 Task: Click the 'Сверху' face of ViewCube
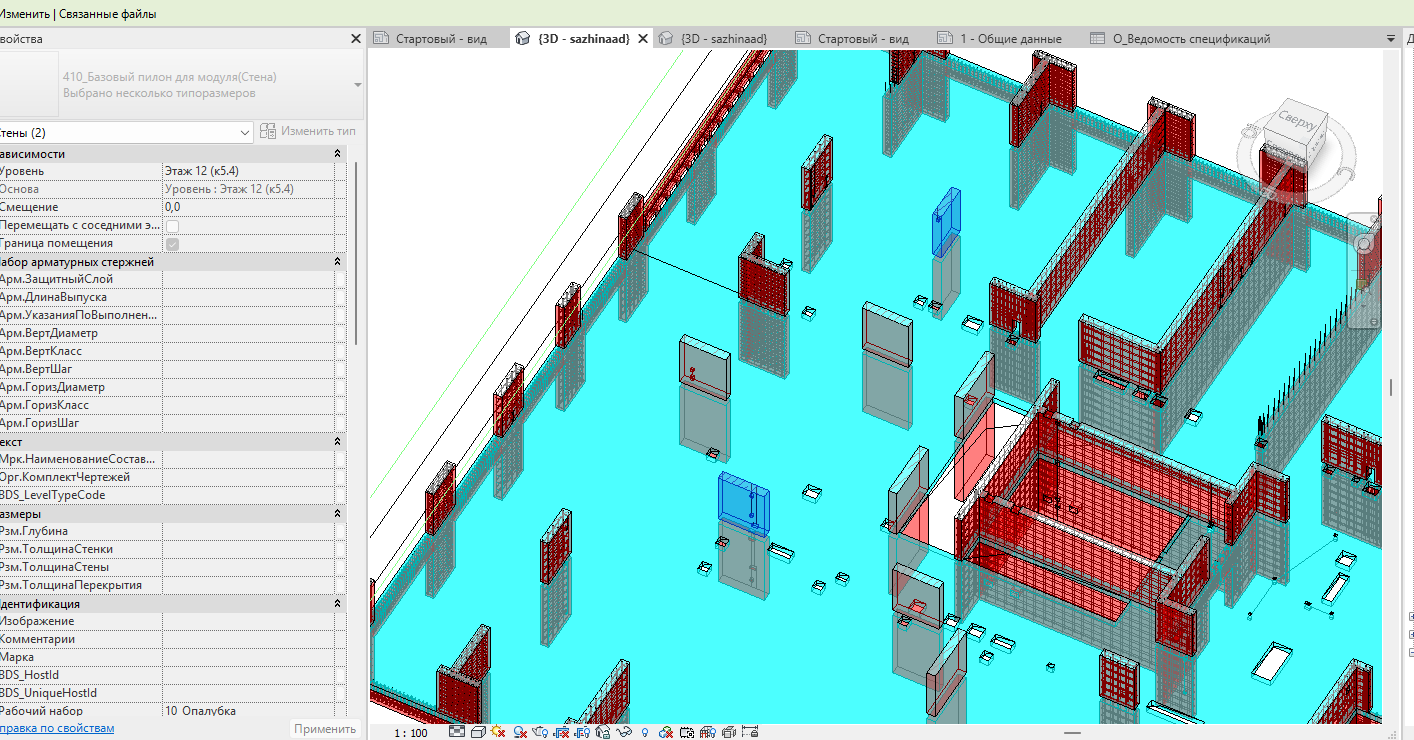[x=1299, y=118]
